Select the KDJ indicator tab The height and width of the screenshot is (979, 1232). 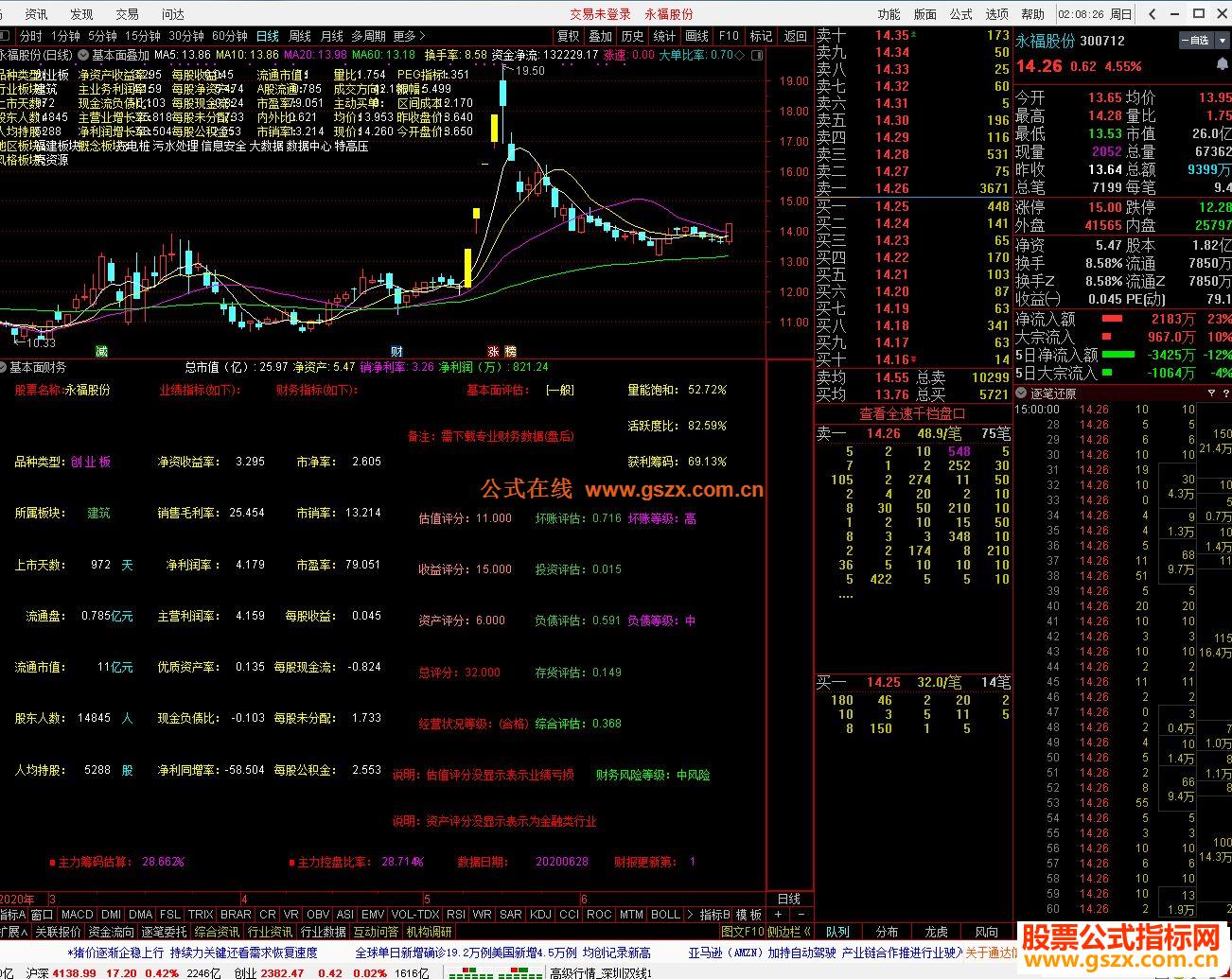540,915
